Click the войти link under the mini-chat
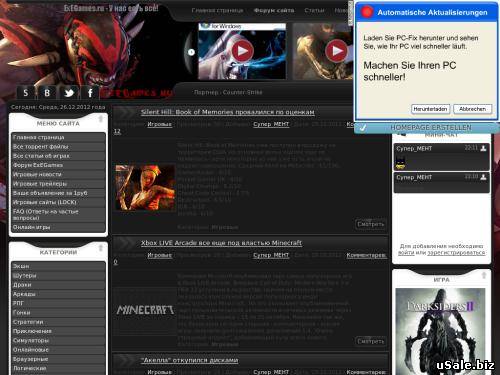This screenshot has height=375, width=500. click(x=406, y=253)
